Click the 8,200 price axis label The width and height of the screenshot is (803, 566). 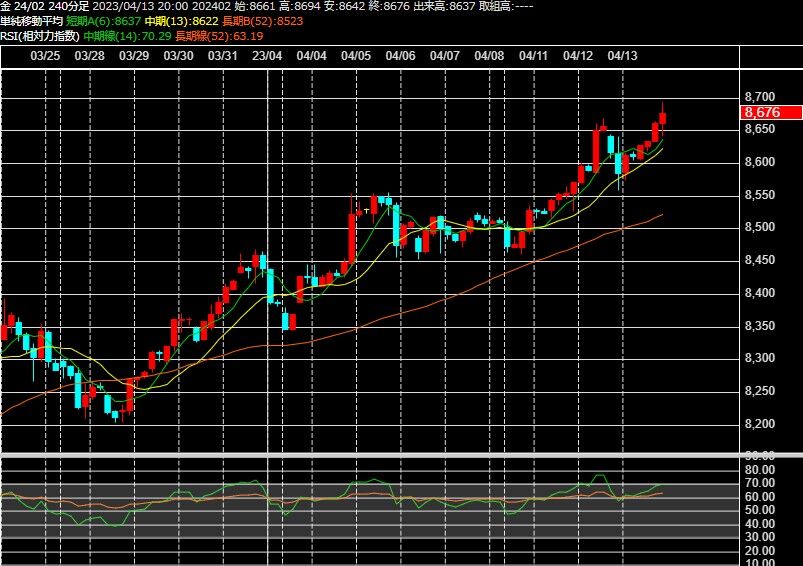pyautogui.click(x=760, y=424)
